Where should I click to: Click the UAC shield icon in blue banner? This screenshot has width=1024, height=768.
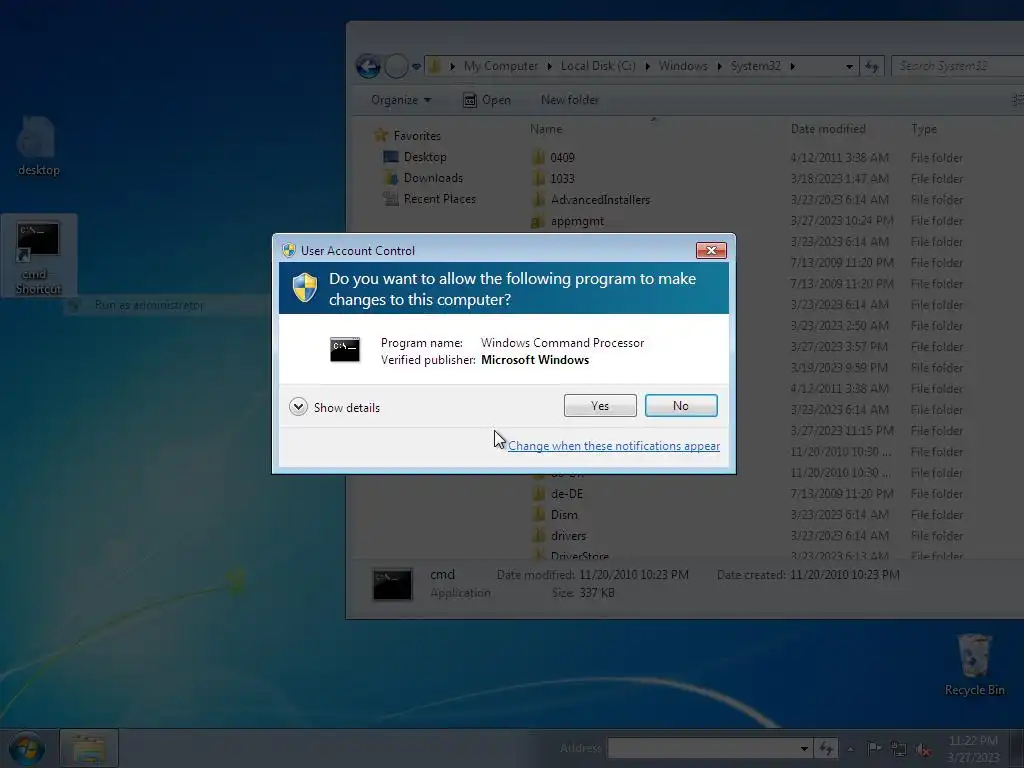[304, 287]
